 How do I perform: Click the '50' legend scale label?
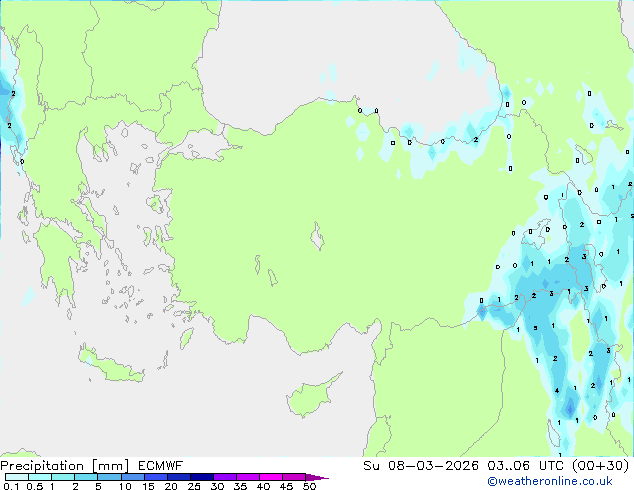pyautogui.click(x=309, y=486)
